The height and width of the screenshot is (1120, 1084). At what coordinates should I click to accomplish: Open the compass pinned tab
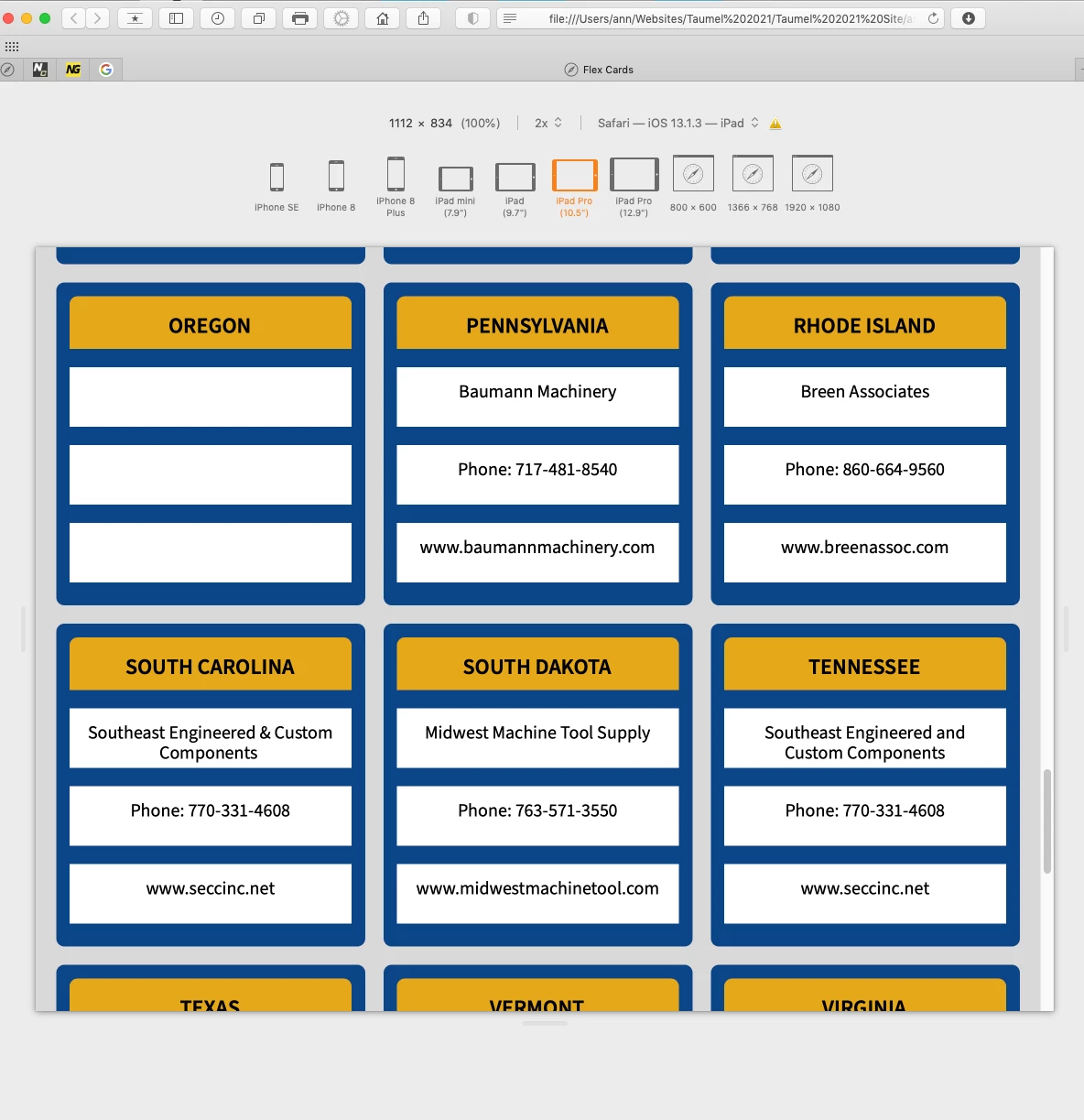(x=7, y=70)
